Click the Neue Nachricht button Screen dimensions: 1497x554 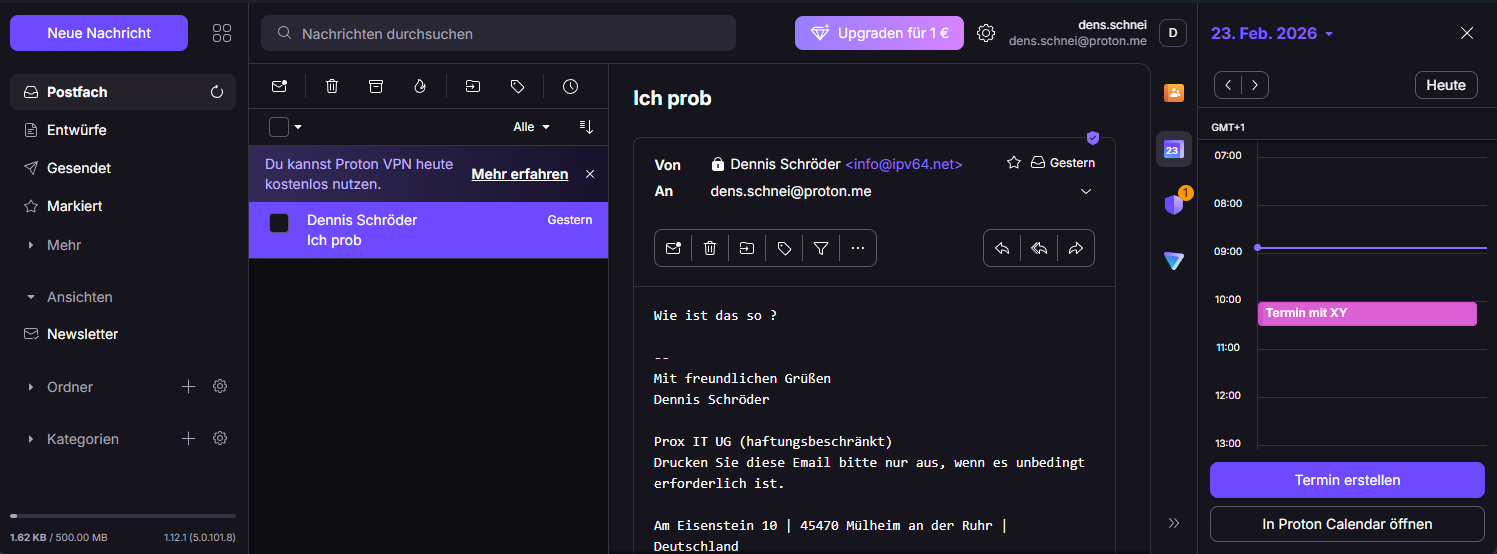[x=99, y=33]
